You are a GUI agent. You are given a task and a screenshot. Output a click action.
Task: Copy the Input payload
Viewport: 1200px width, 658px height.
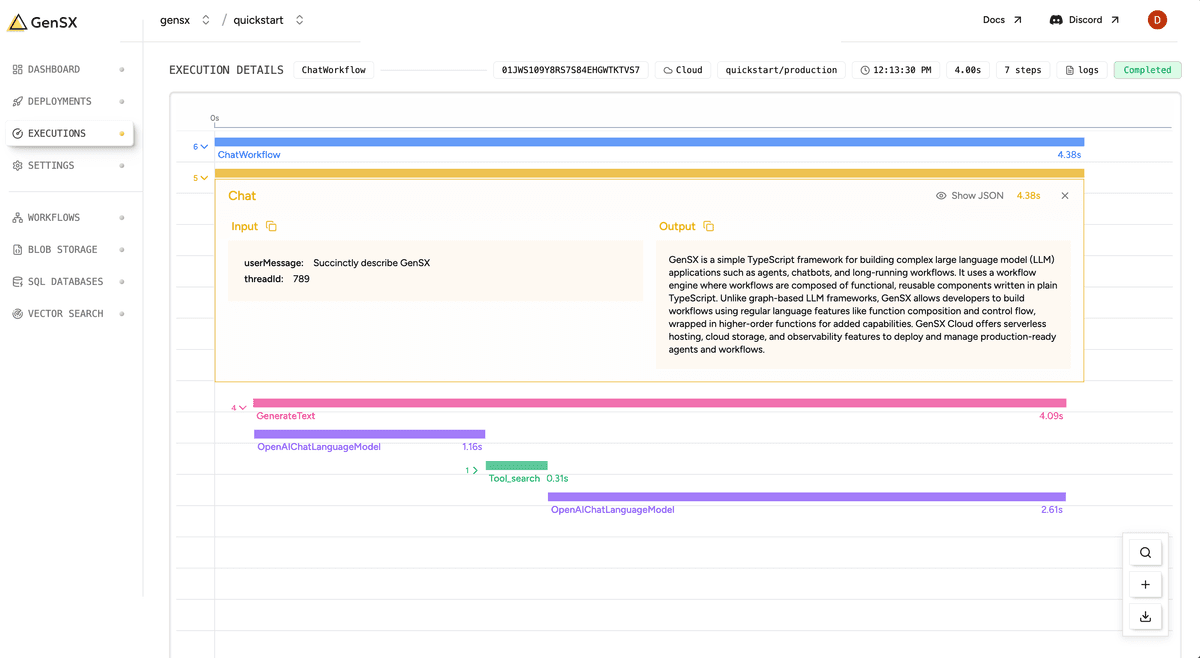tap(270, 226)
